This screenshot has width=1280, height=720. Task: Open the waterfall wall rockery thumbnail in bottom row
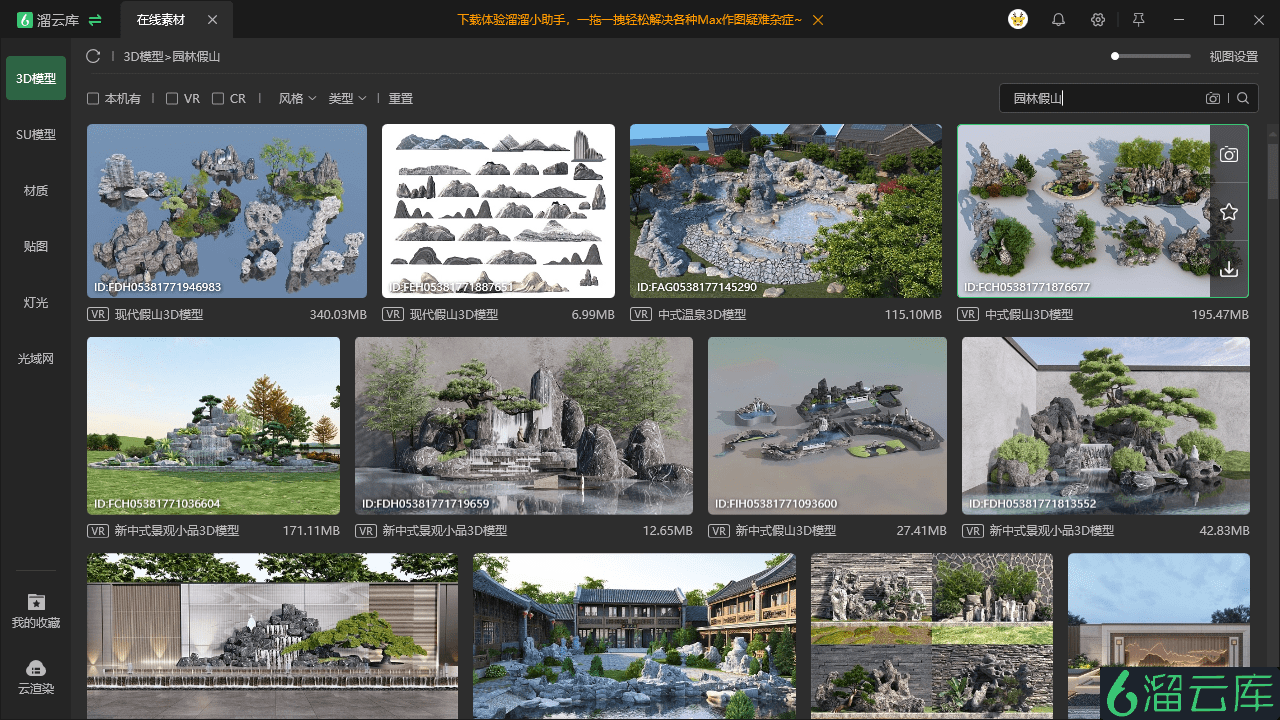(x=272, y=636)
